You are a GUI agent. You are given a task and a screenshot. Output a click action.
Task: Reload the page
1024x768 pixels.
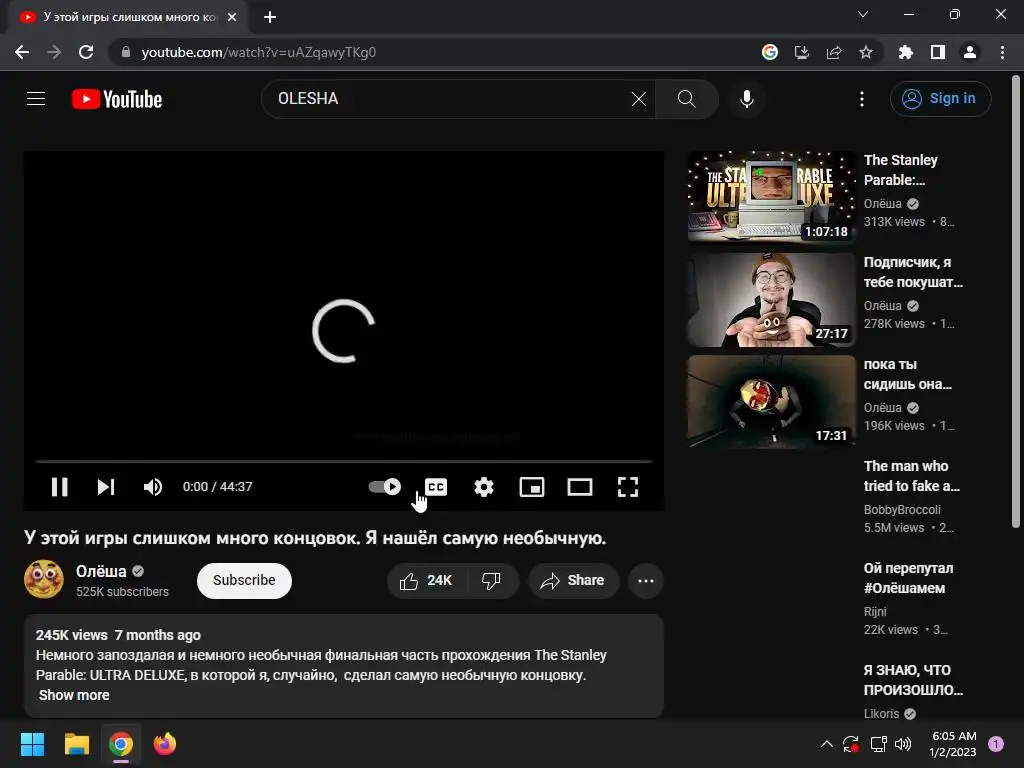click(x=86, y=52)
